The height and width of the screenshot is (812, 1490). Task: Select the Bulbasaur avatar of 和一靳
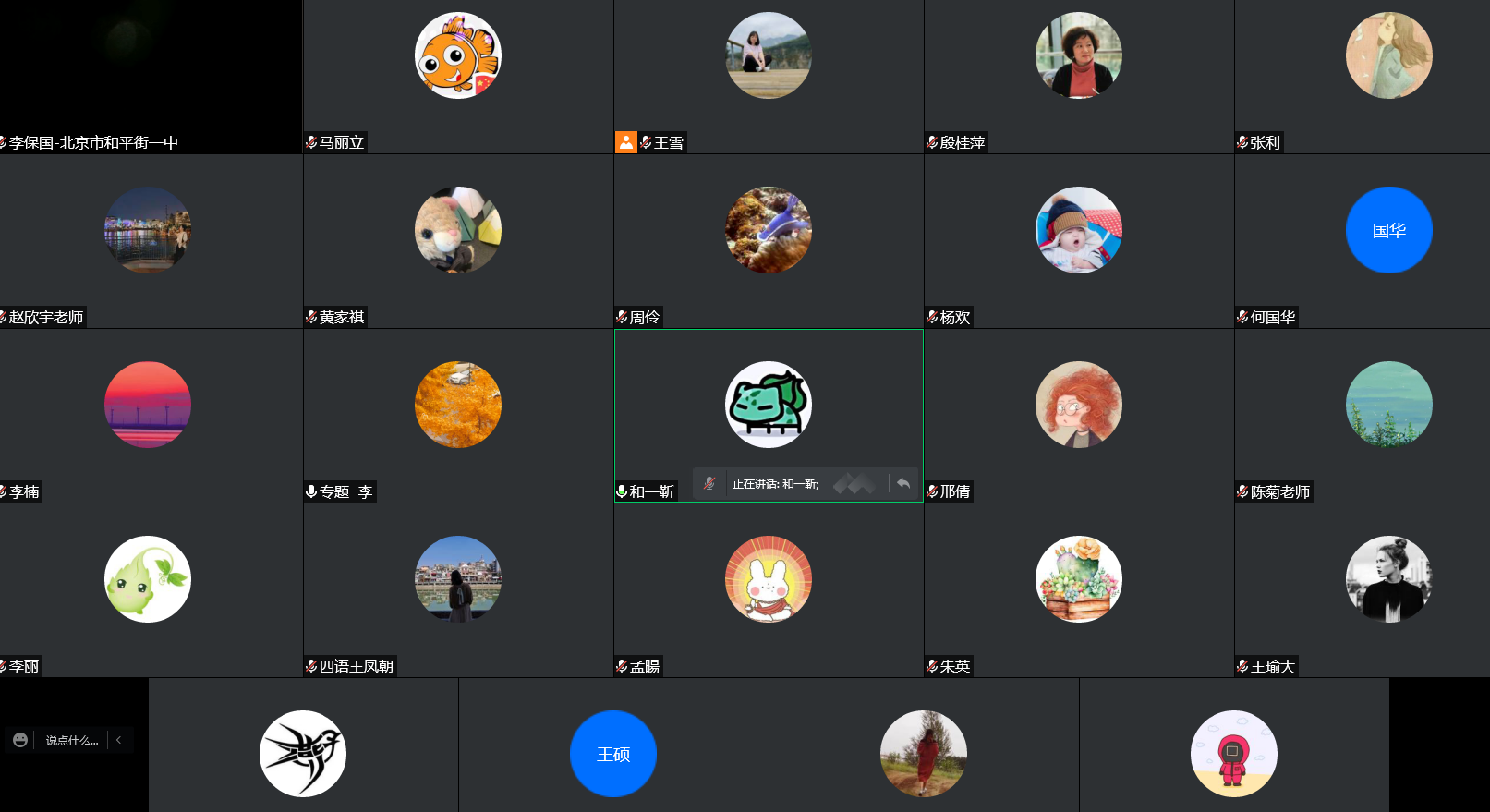769,405
